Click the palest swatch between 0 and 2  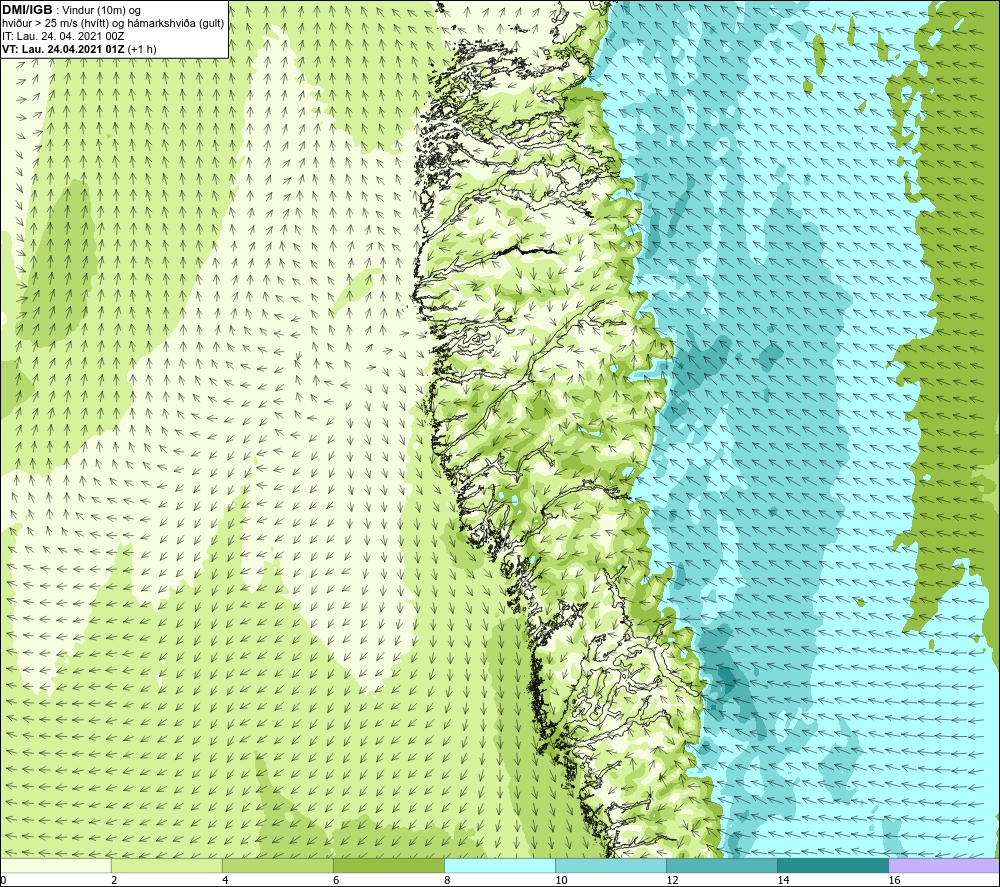(56, 865)
